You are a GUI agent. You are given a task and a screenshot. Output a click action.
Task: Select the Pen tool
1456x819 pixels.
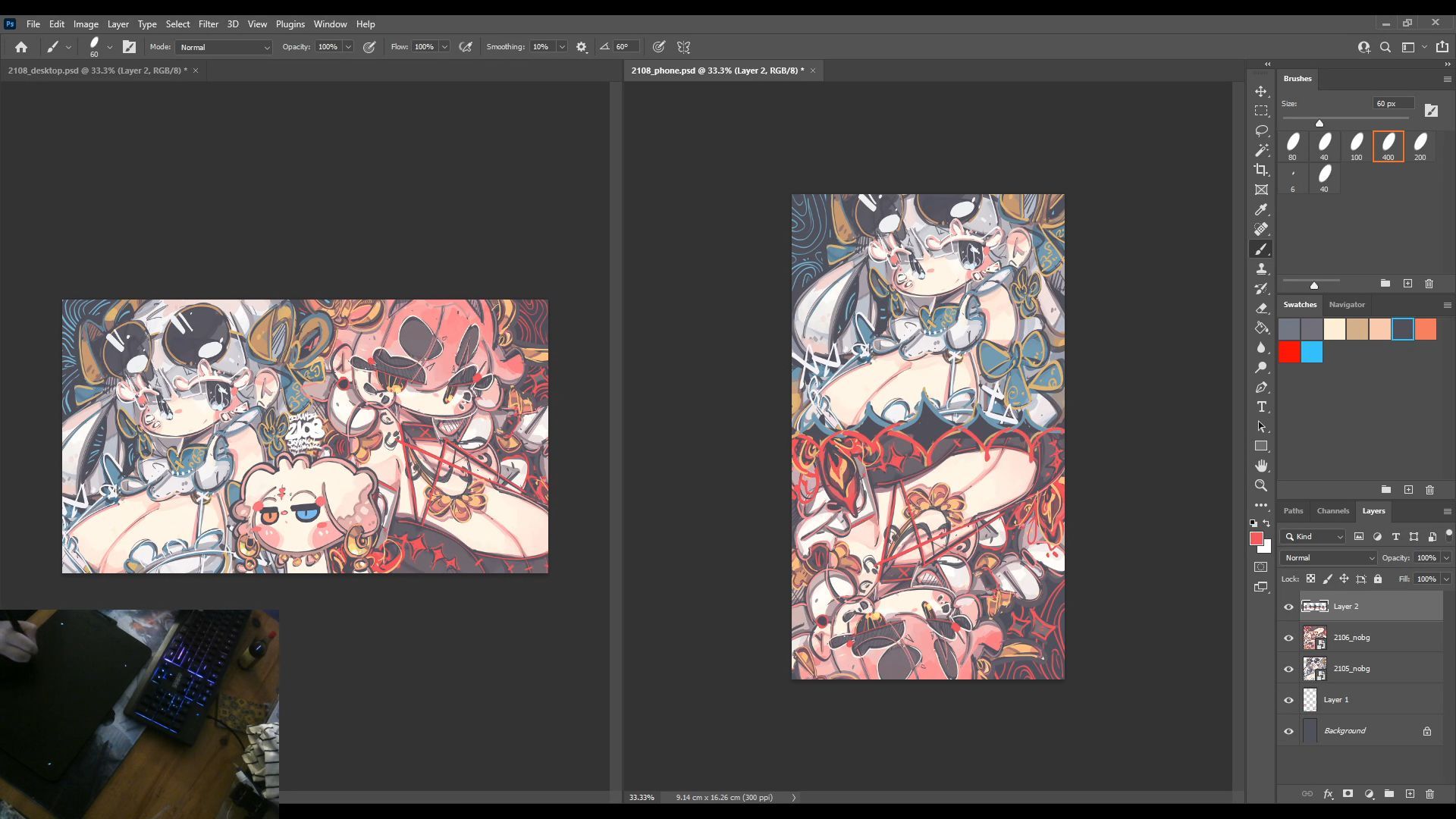tap(1261, 387)
